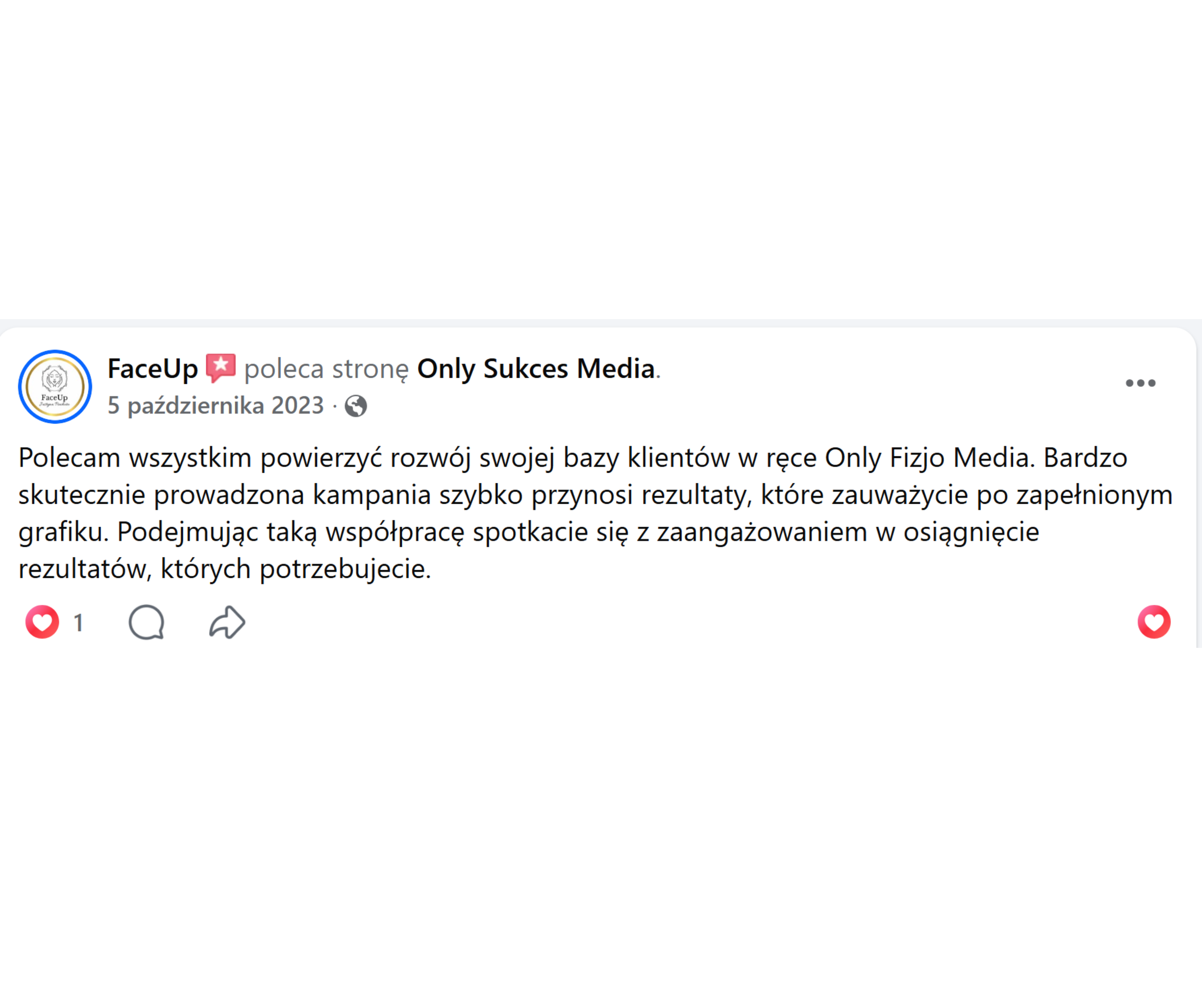Click the share arrow icon
The width and height of the screenshot is (1202, 1008).
(x=227, y=622)
